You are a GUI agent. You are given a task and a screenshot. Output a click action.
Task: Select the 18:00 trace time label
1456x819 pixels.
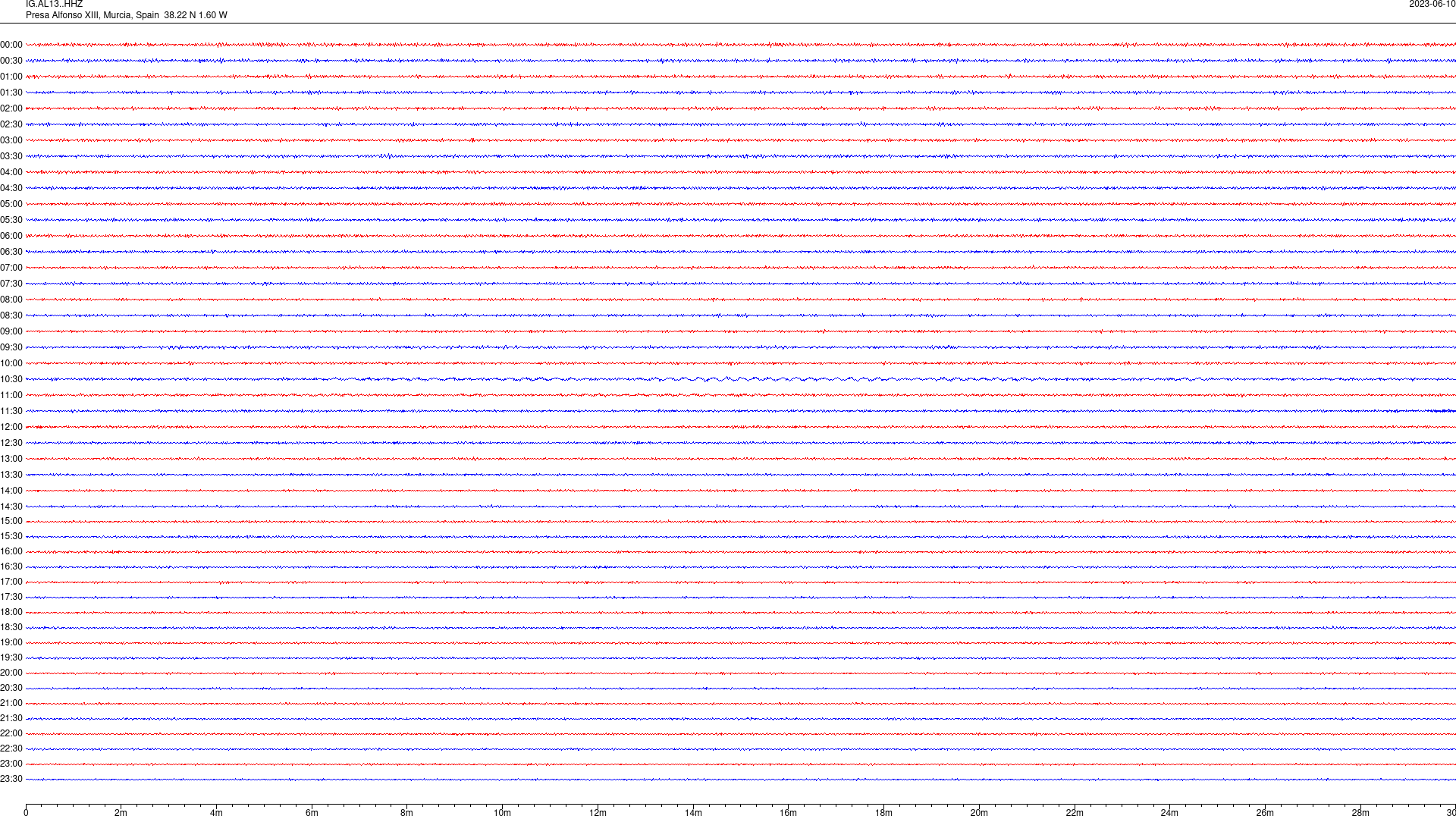click(x=11, y=612)
